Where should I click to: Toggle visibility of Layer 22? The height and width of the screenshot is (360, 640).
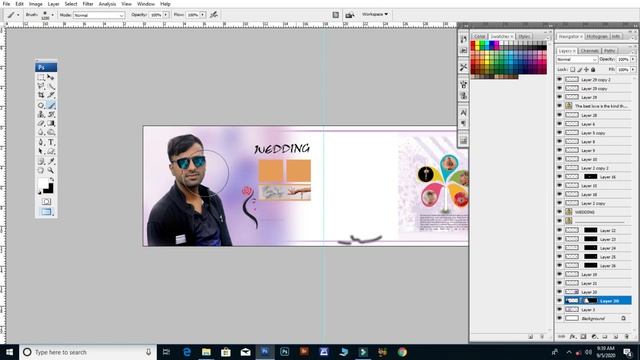(560, 230)
